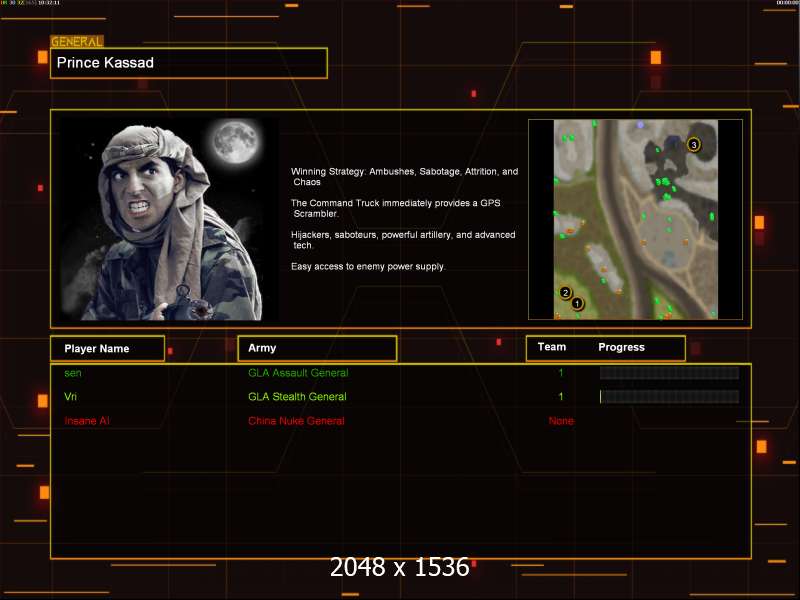The image size is (800, 600).
Task: Click the Prince Kassad name field
Action: coord(189,63)
